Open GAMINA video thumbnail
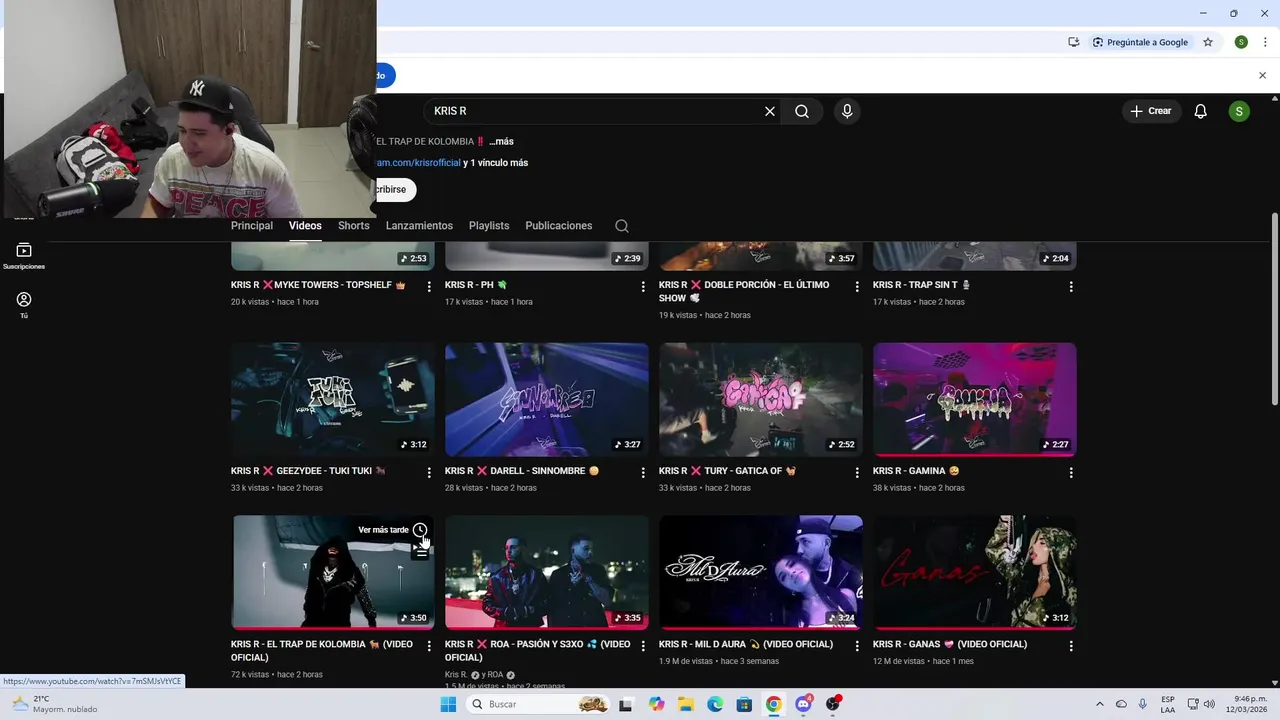Viewport: 1280px width, 720px height. tap(975, 400)
